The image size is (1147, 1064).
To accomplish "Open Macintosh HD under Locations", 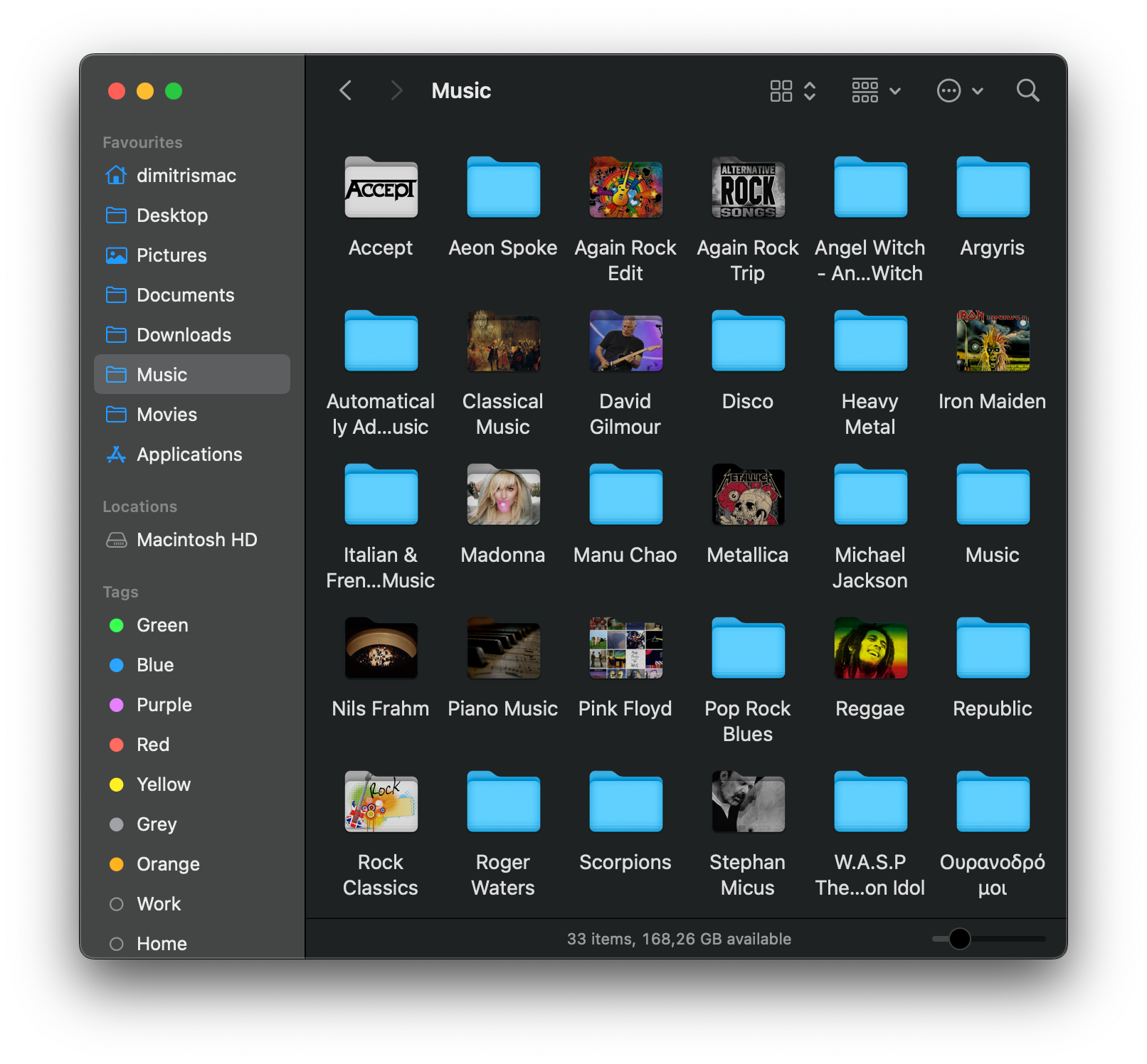I will coord(192,540).
